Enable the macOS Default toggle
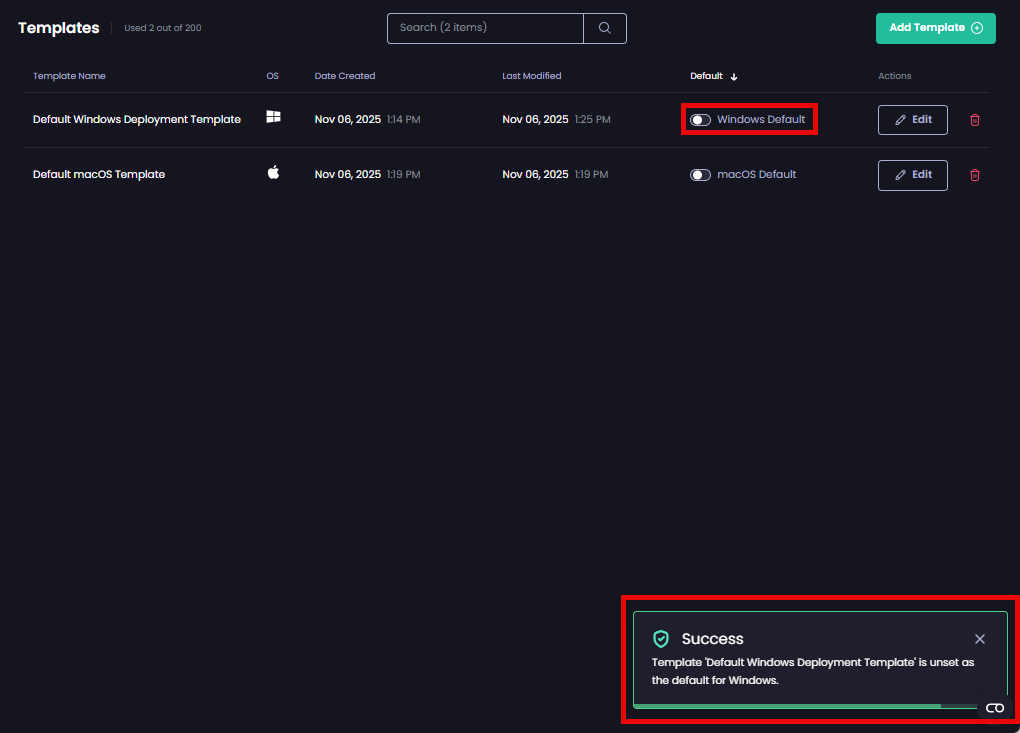 pyautogui.click(x=700, y=174)
